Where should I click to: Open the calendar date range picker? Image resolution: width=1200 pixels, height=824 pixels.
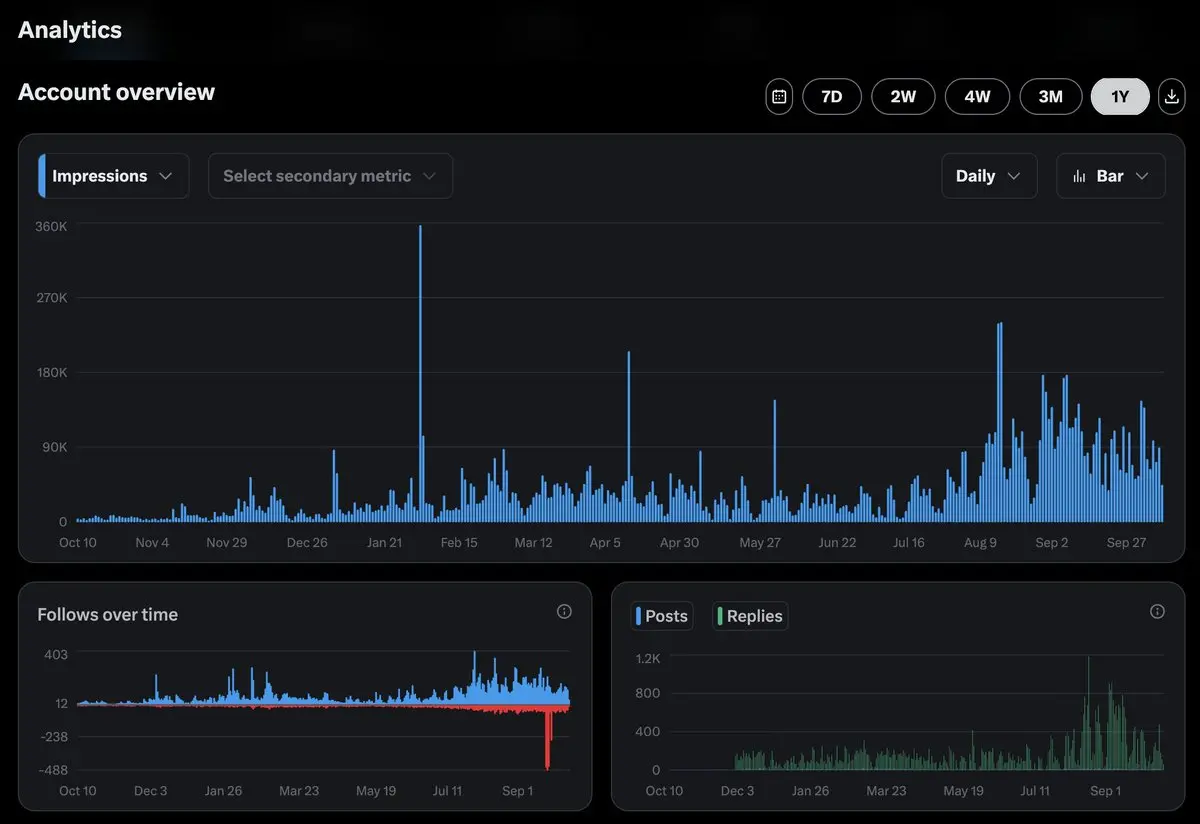[x=779, y=97]
